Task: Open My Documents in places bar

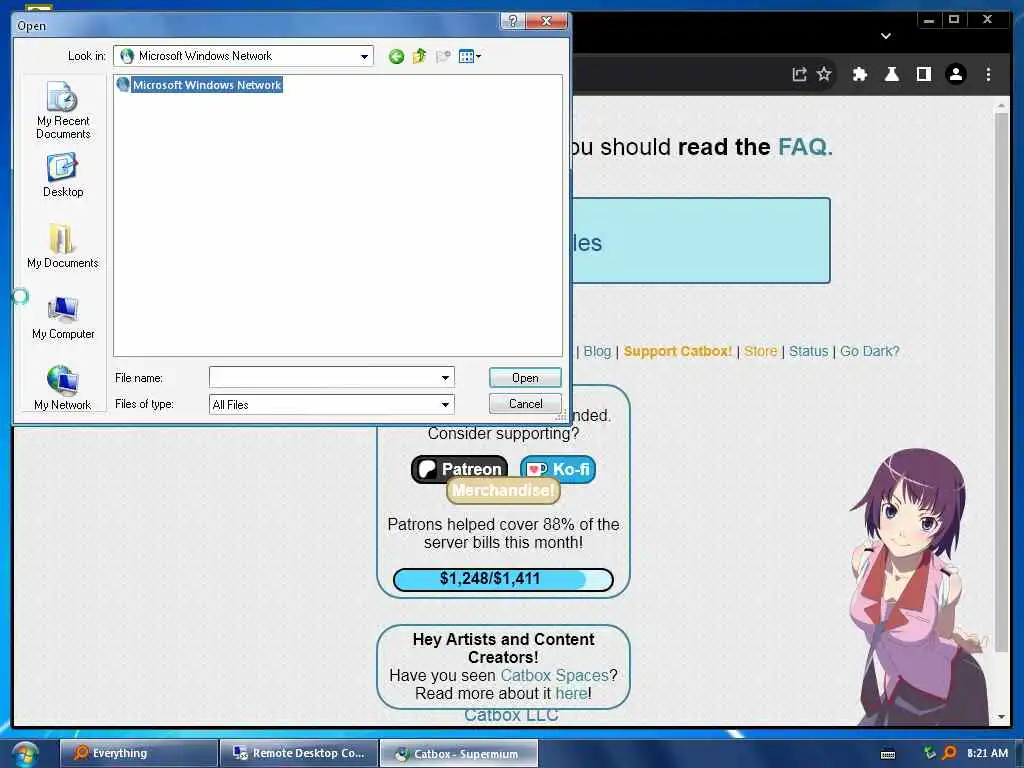Action: click(x=63, y=246)
